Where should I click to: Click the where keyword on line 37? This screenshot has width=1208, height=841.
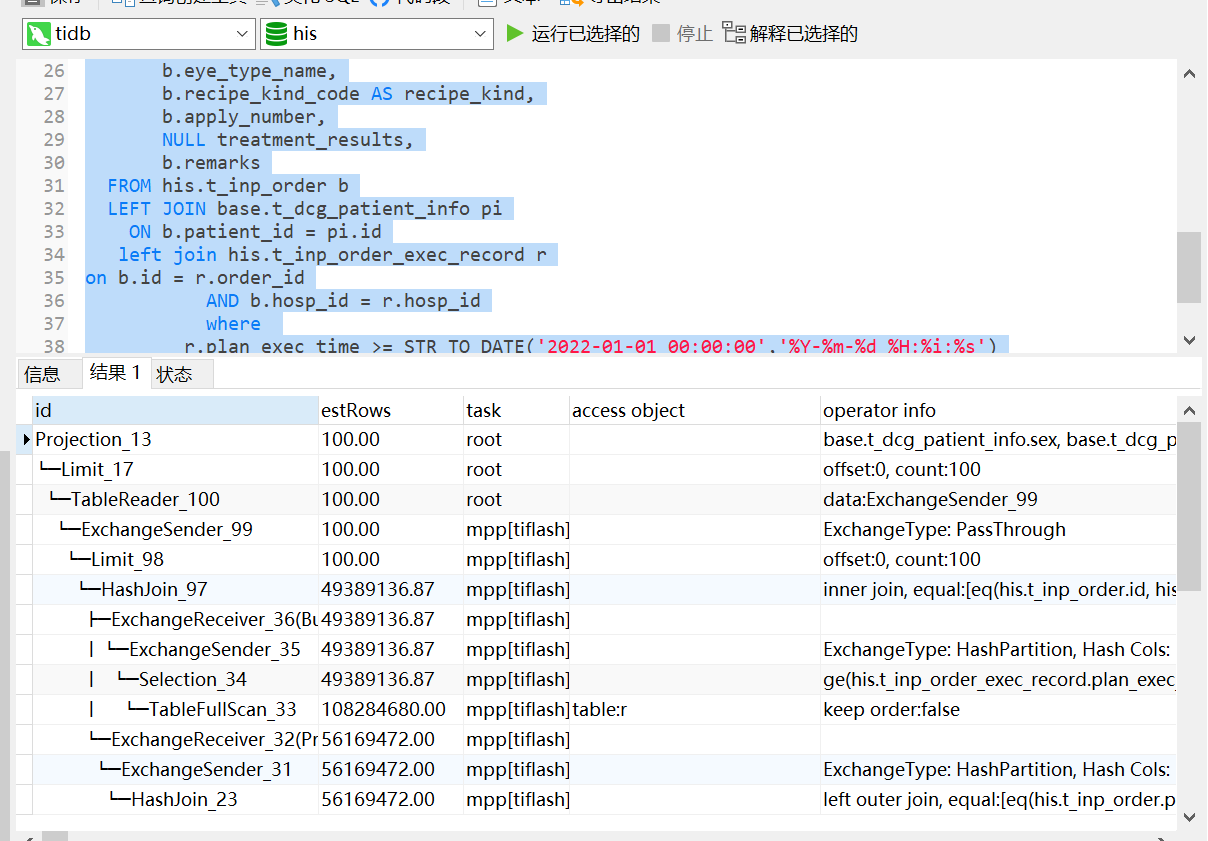[x=233, y=324]
